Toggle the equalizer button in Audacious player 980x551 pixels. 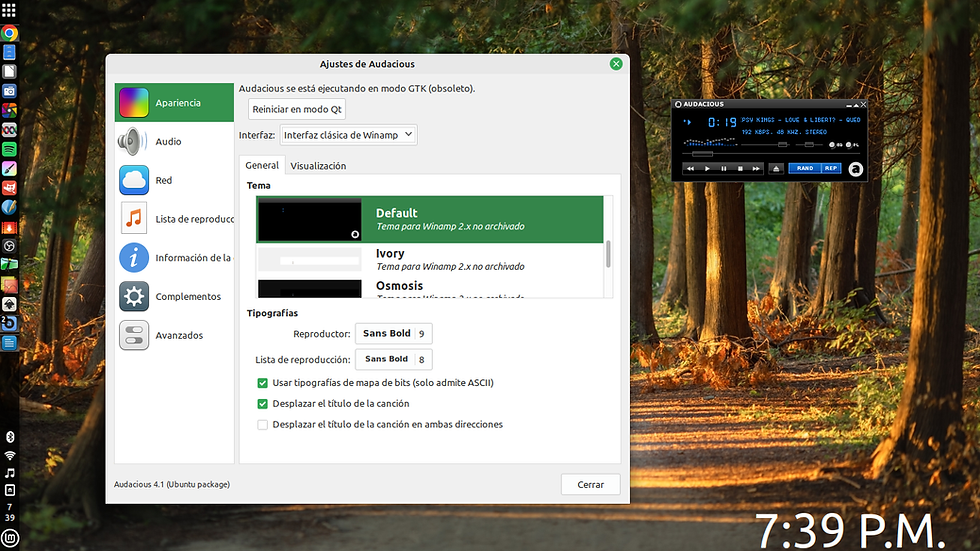pyautogui.click(x=835, y=145)
